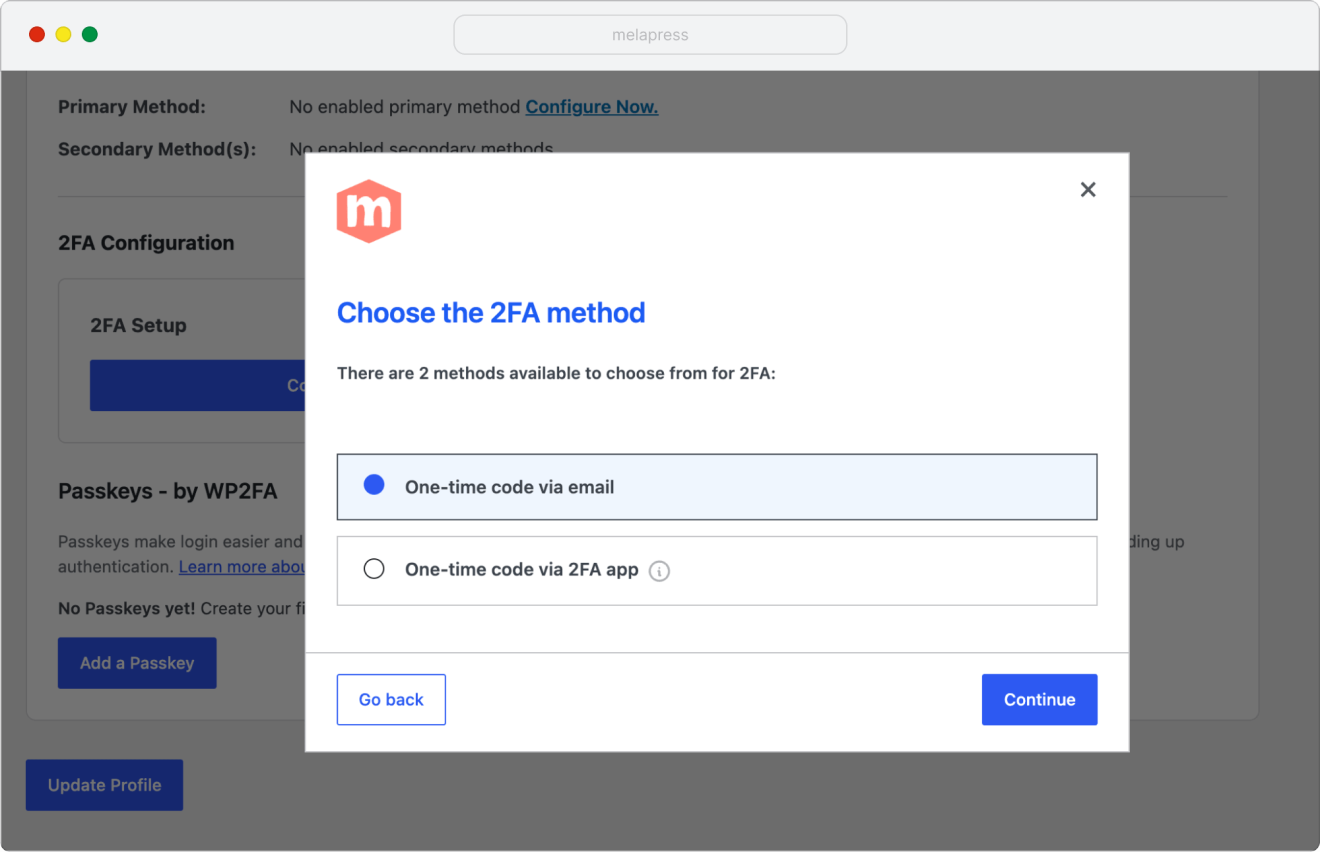
Task: Click the 'There are 2 methods available' text
Action: [556, 373]
